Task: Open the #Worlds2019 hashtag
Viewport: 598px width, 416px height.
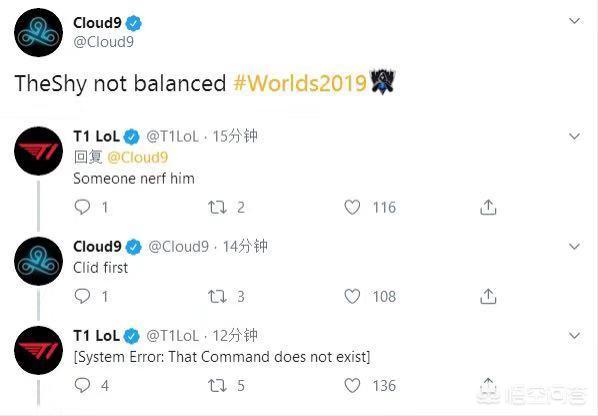Action: (300, 83)
